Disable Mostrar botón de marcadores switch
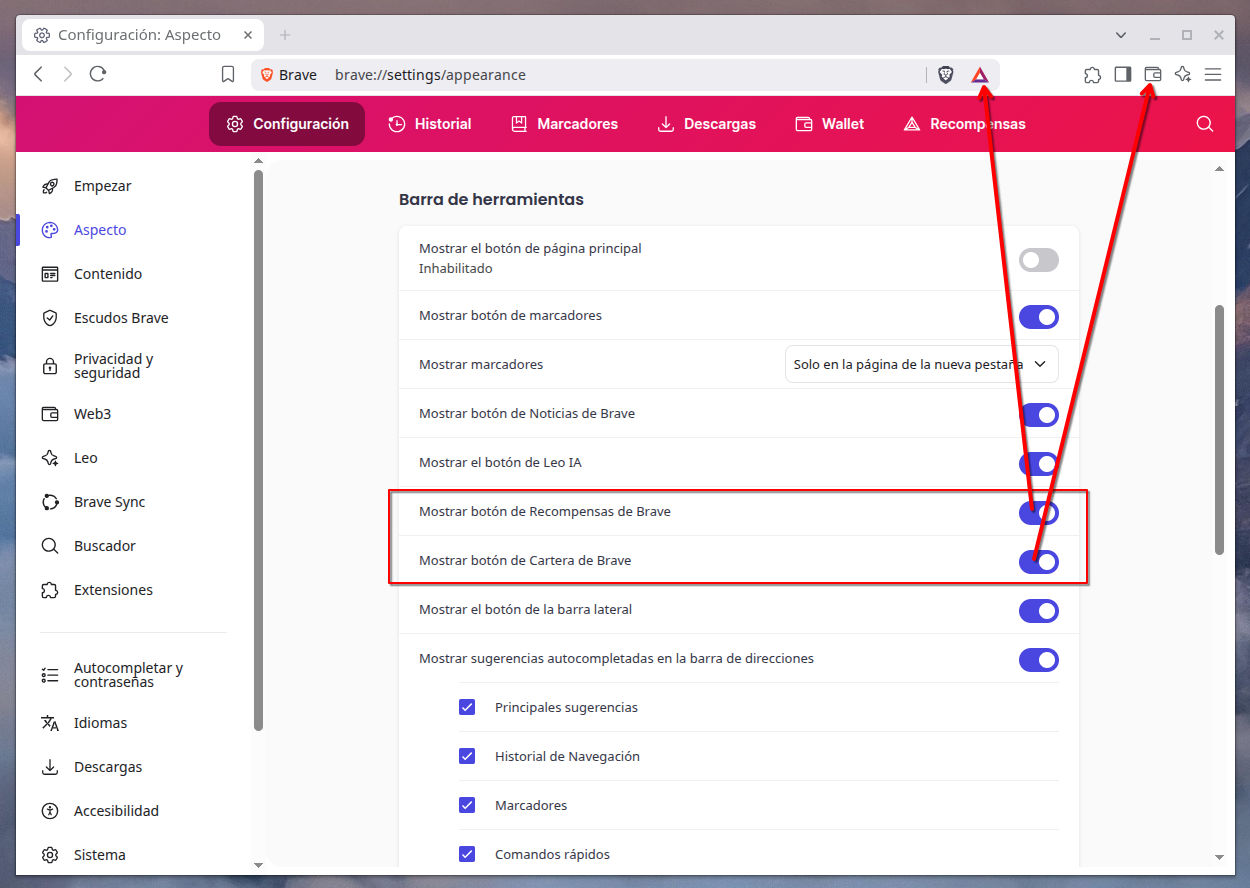The height and width of the screenshot is (888, 1250). click(x=1038, y=317)
